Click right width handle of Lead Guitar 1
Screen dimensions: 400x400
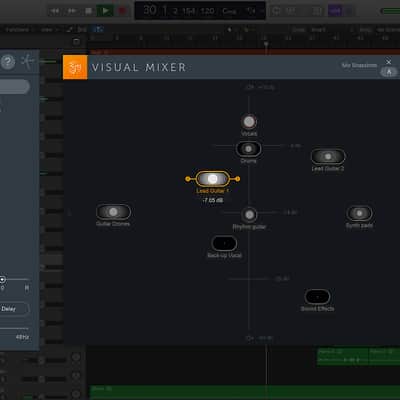[x=237, y=179]
